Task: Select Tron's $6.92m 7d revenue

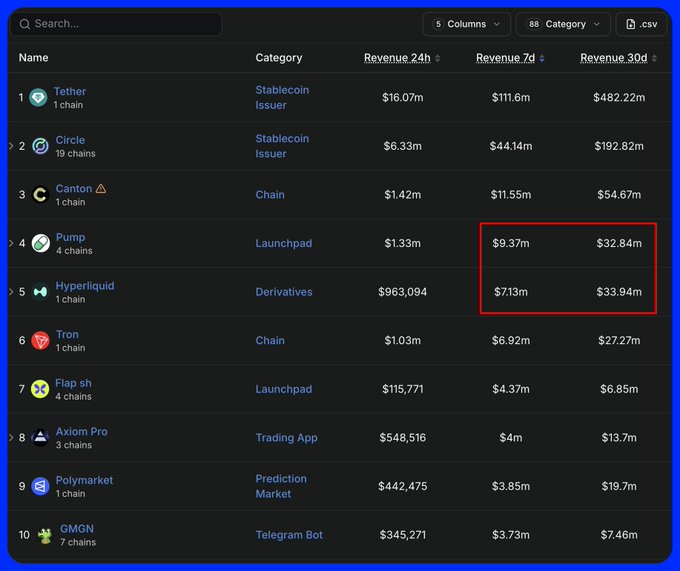Action: click(x=511, y=340)
